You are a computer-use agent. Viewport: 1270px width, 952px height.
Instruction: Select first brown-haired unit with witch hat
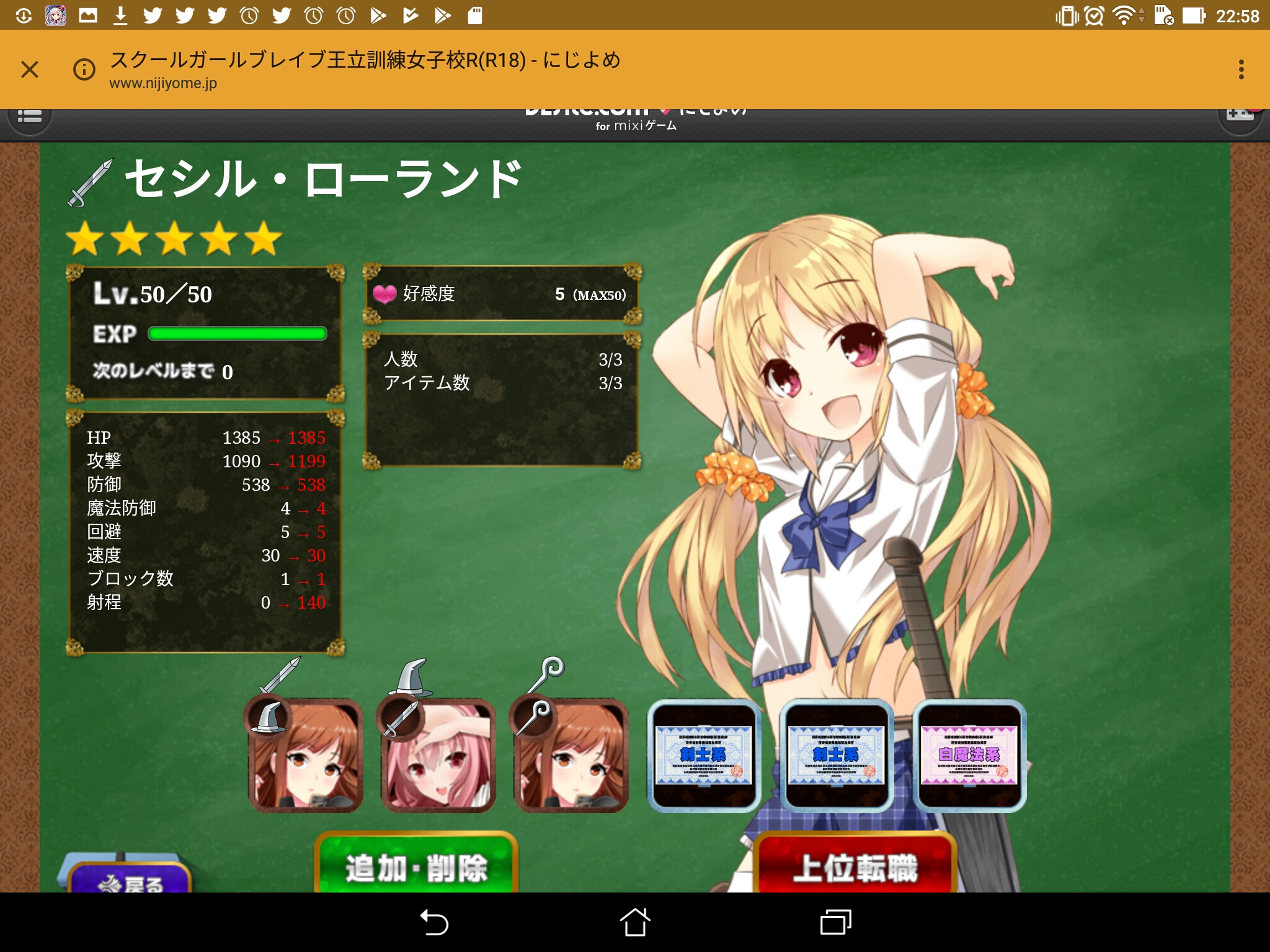pyautogui.click(x=305, y=755)
